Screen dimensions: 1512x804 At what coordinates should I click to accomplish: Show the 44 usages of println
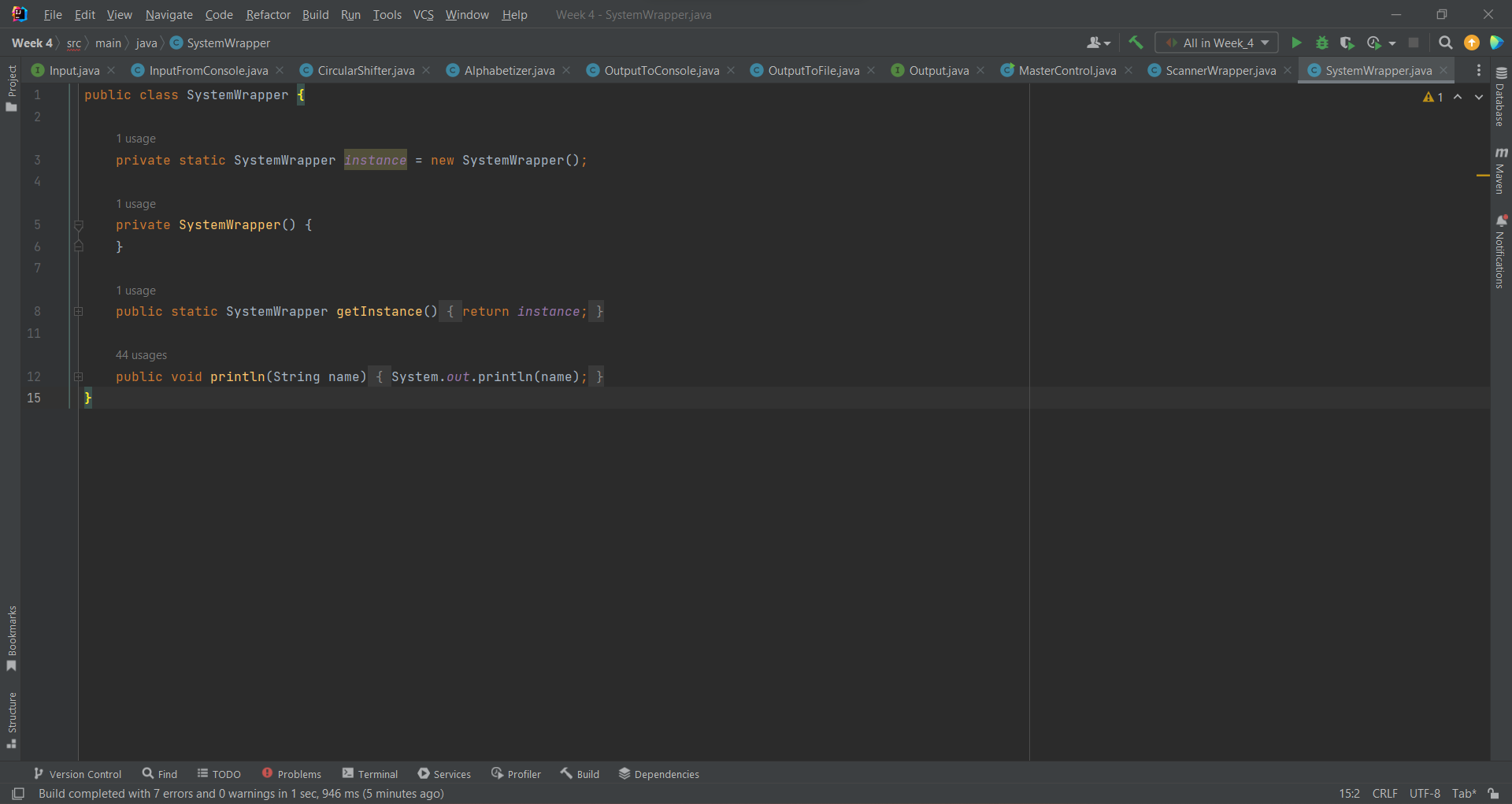click(141, 355)
